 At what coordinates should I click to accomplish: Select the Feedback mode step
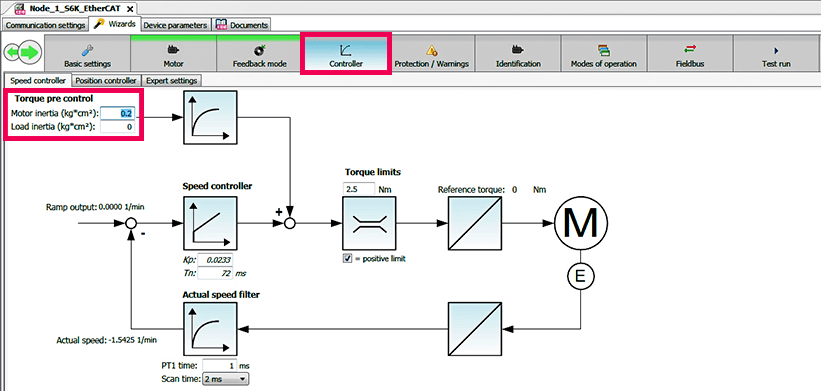[259, 53]
